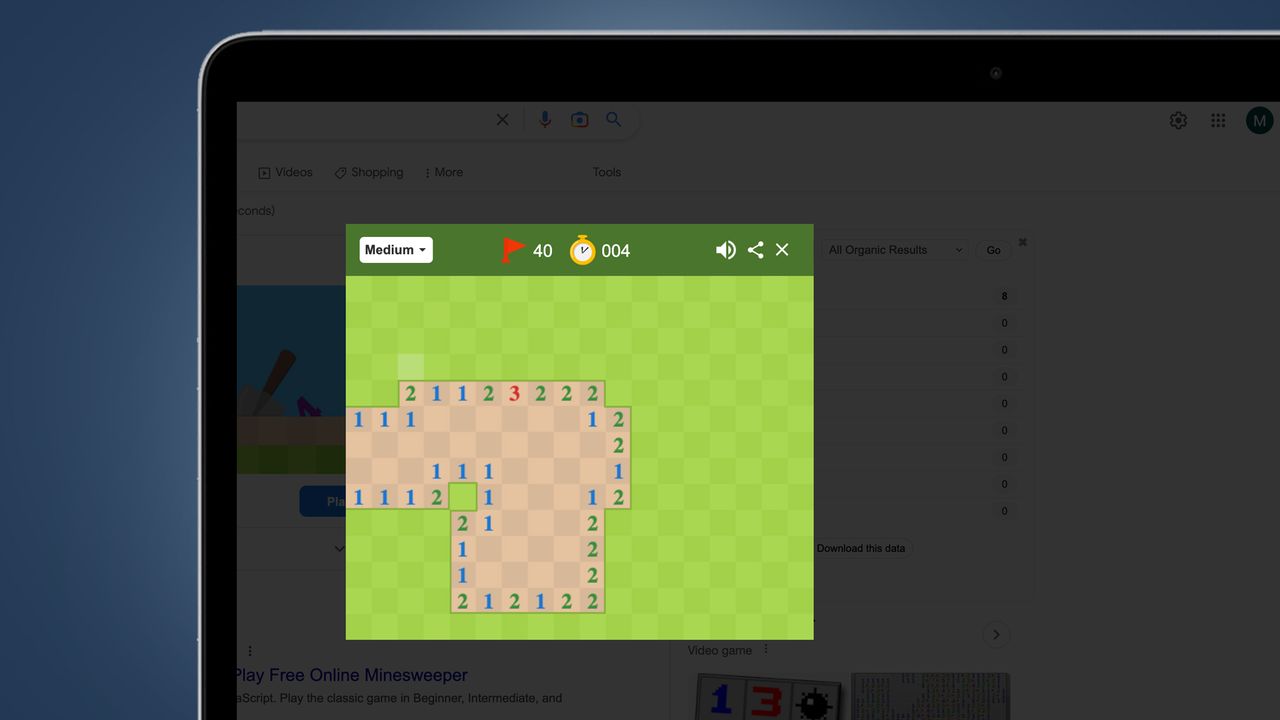The image size is (1280, 720).
Task: Close the Minesweeper game overlay
Action: (x=782, y=250)
